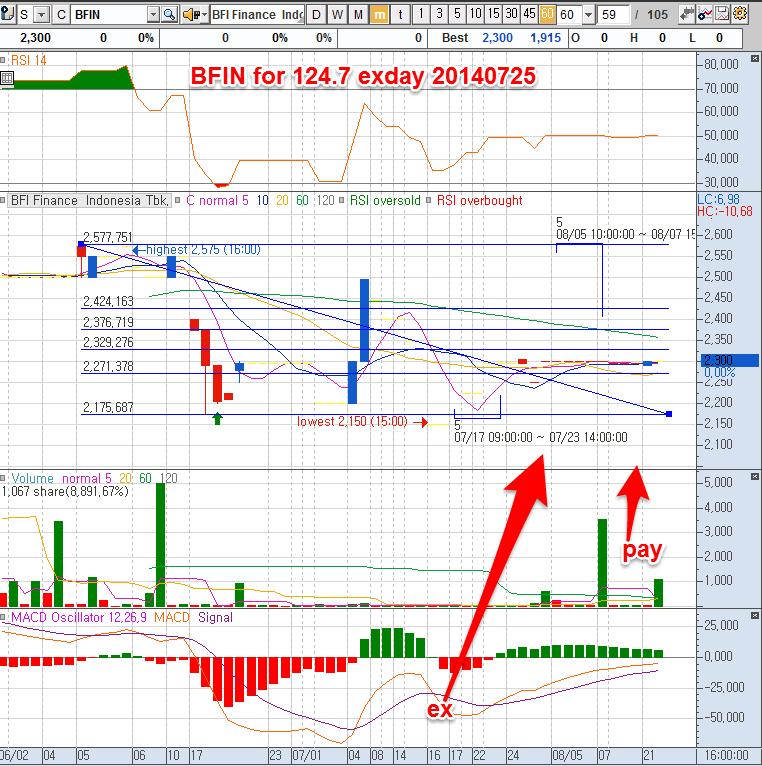The height and width of the screenshot is (766, 762).
Task: Close the MACD panel with its X
Action: [755, 616]
